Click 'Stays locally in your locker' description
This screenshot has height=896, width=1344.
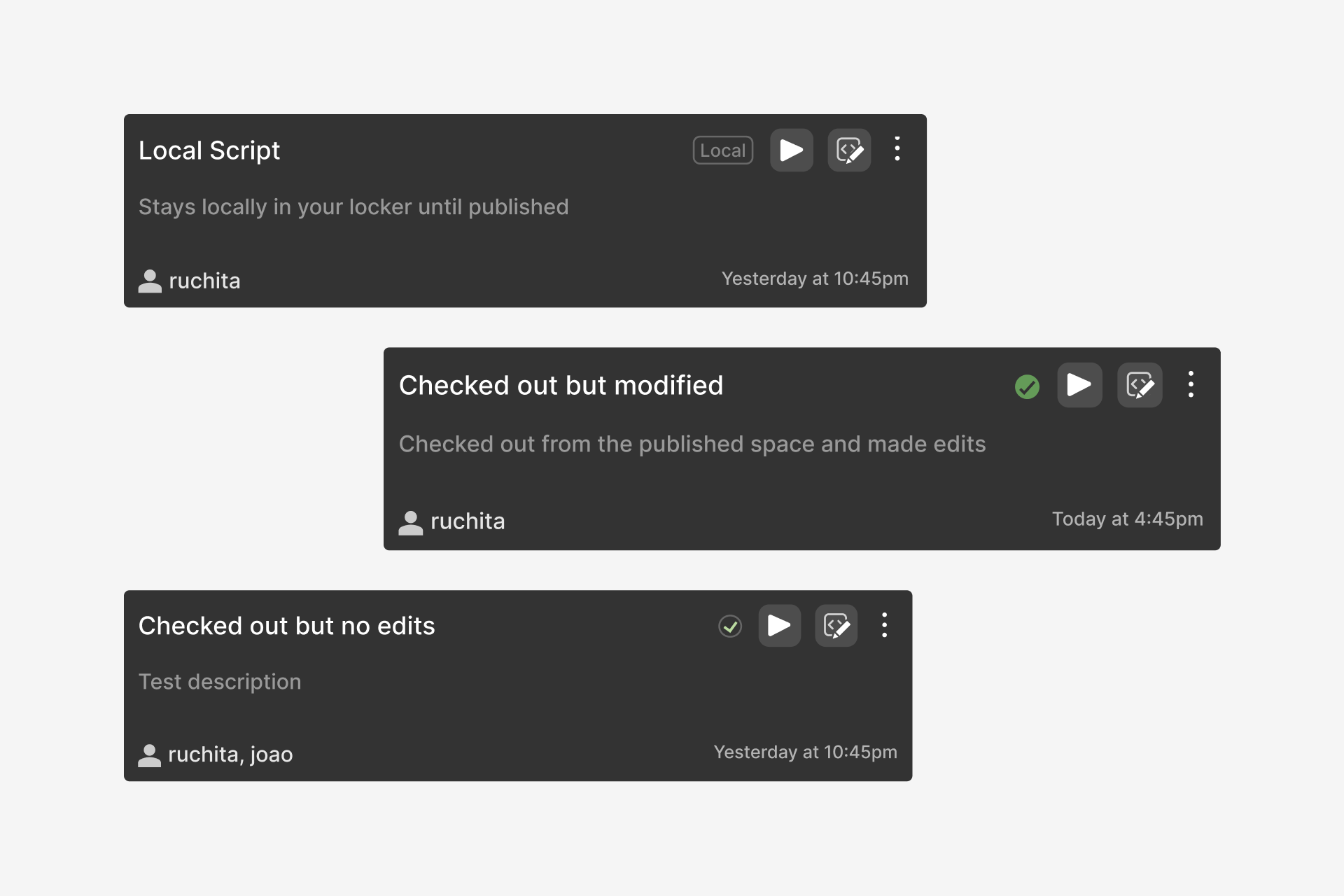click(353, 207)
